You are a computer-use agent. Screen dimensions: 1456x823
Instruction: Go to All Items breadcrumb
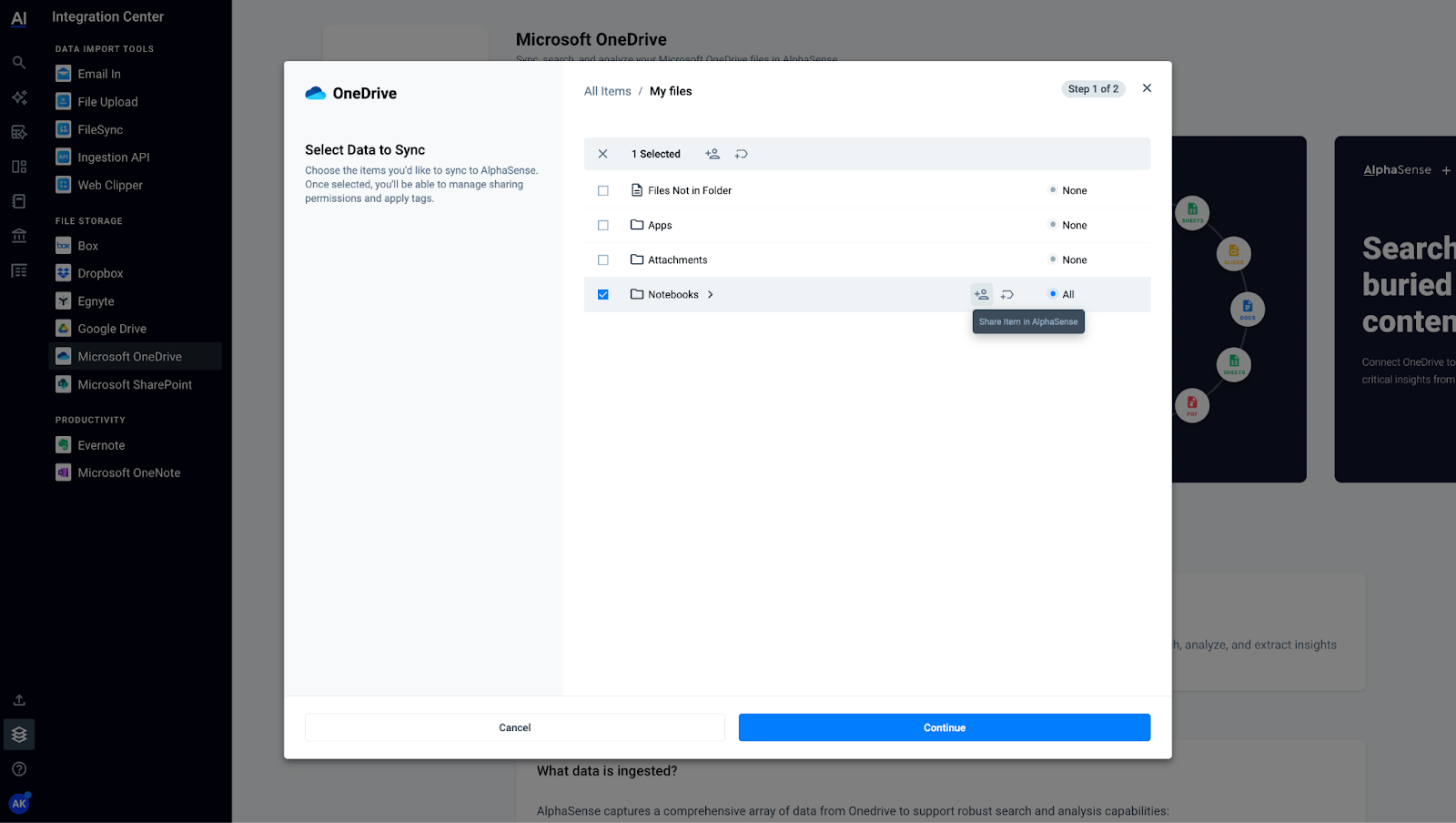[607, 91]
